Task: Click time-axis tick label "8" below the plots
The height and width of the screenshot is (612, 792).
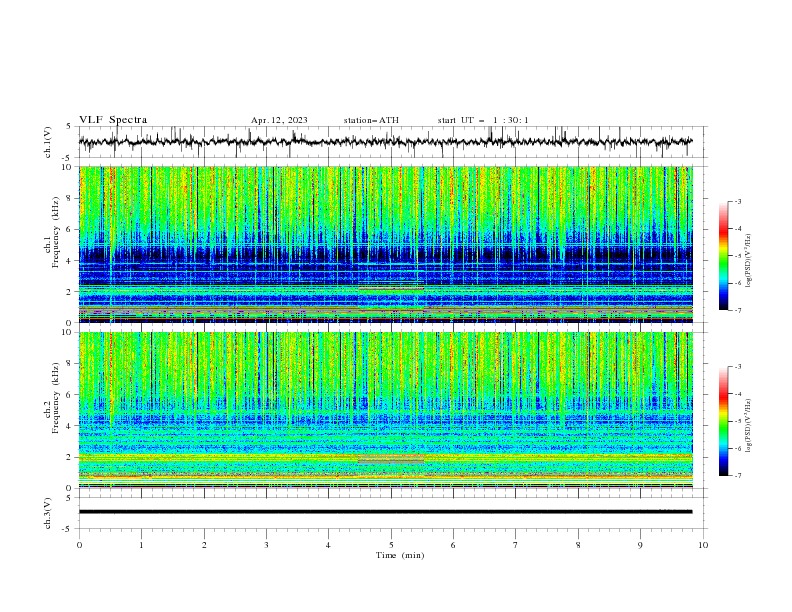Action: [578, 545]
